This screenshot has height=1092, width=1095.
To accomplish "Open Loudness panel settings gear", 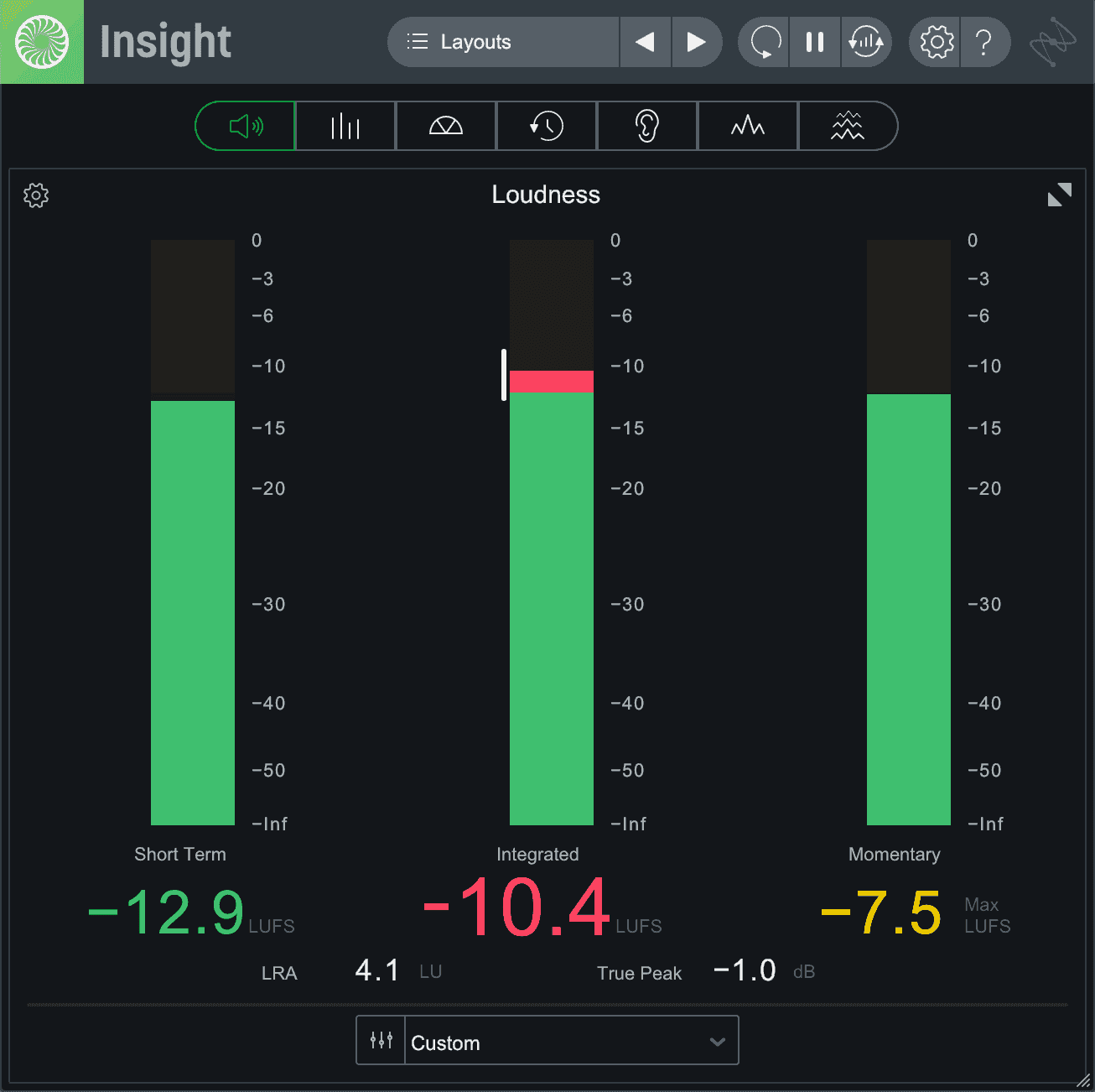I will (36, 195).
